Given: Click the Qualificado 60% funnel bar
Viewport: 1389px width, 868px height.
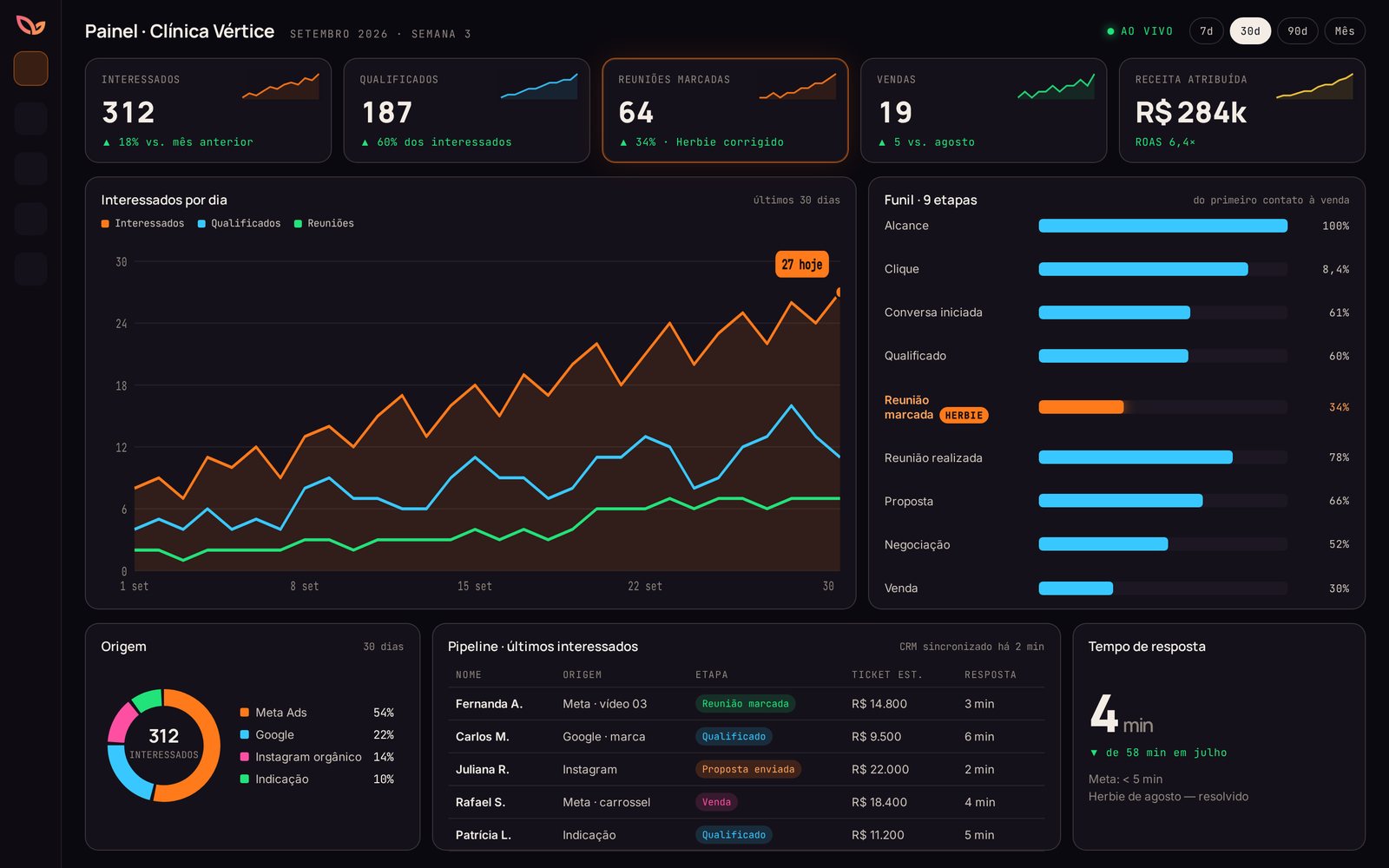Looking at the screenshot, I should [1114, 356].
